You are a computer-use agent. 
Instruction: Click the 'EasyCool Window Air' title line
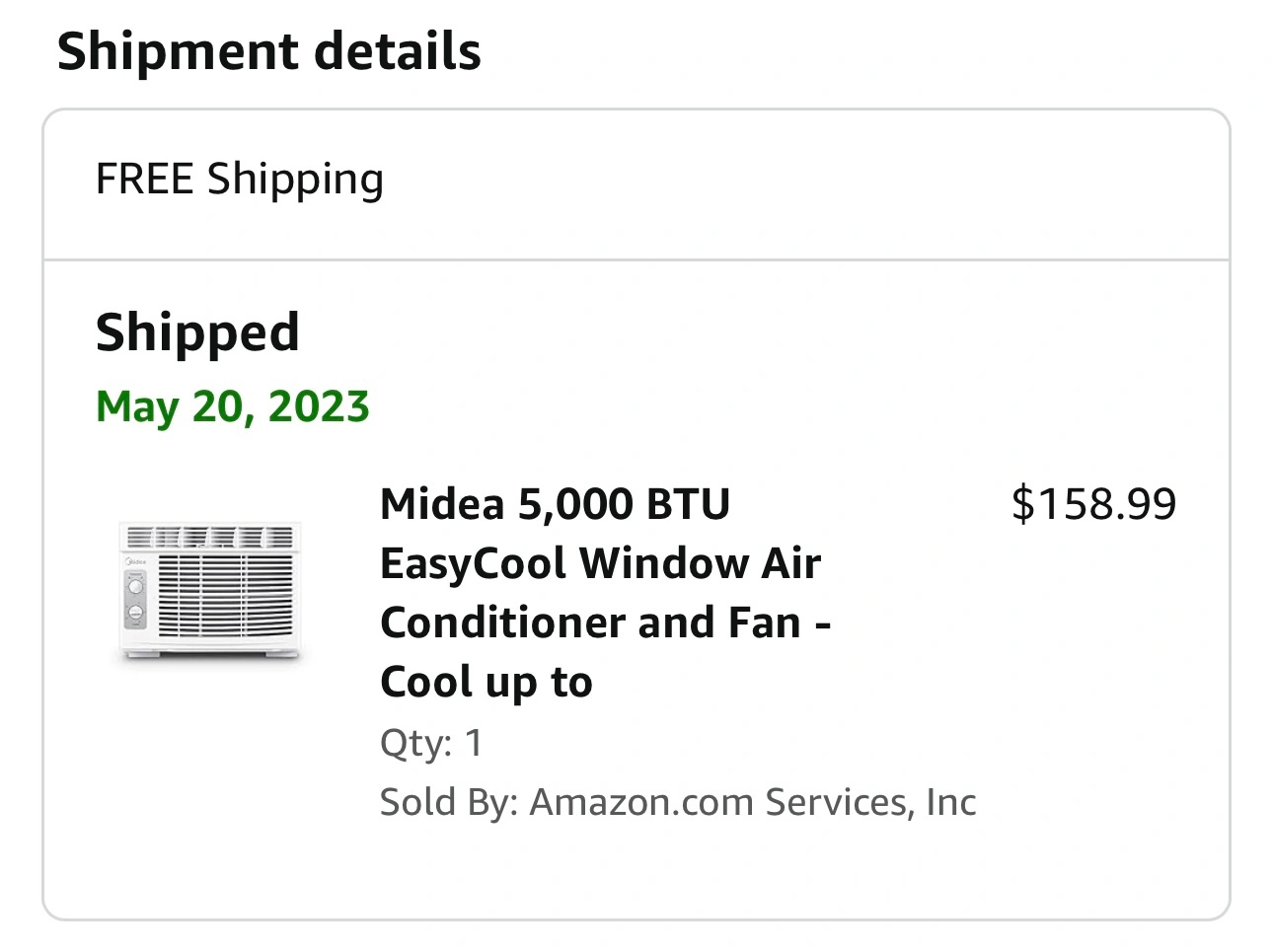(600, 563)
